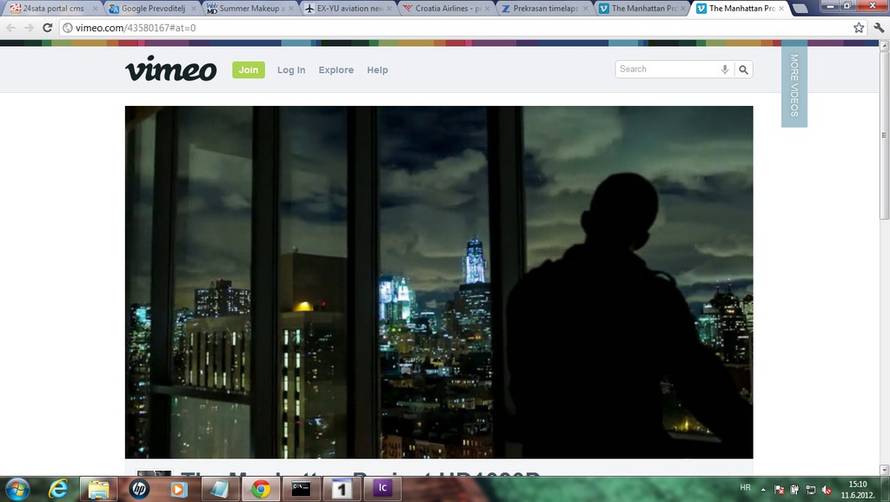Open the taskbar clock showing 15:10

[858, 490]
